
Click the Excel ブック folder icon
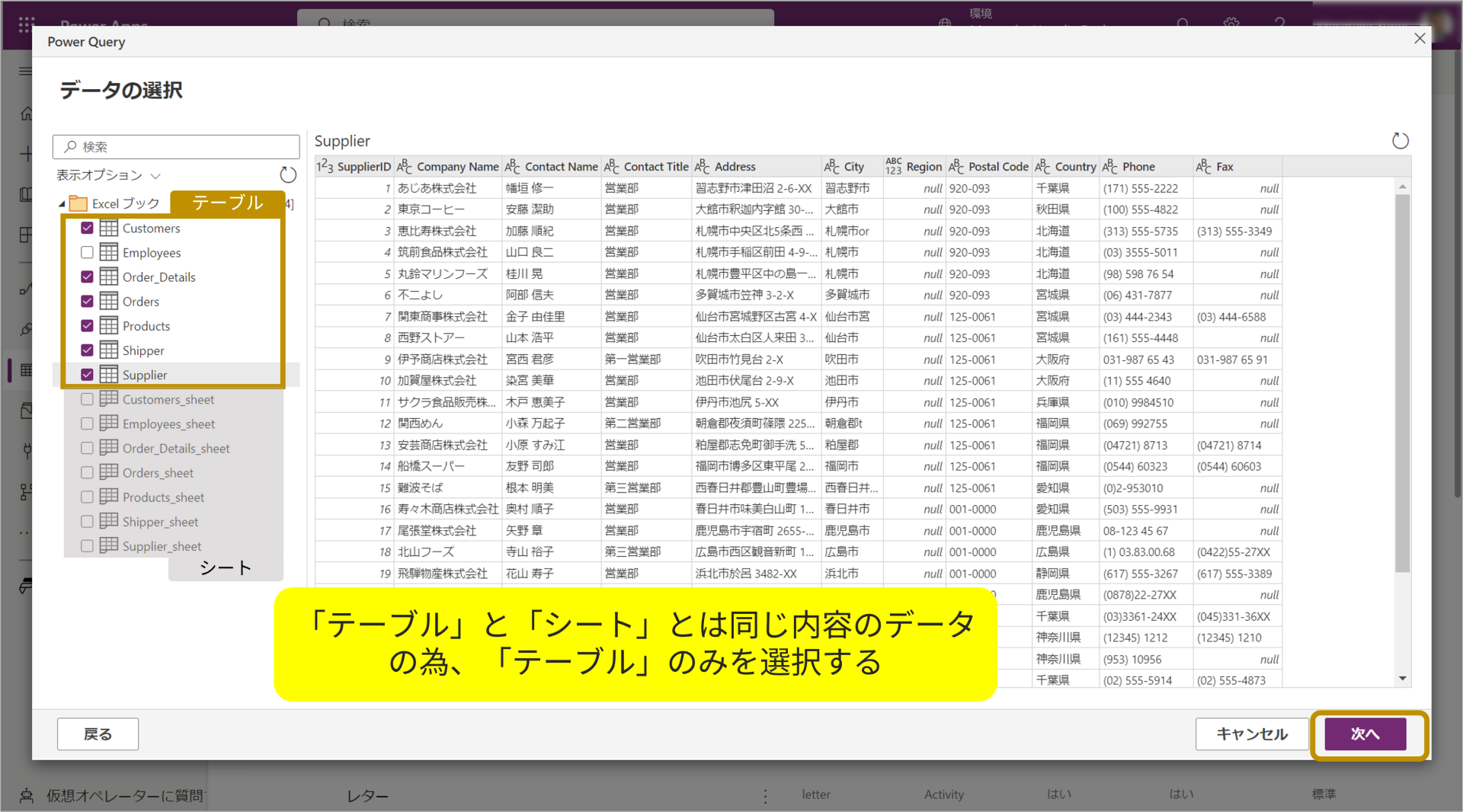78,203
